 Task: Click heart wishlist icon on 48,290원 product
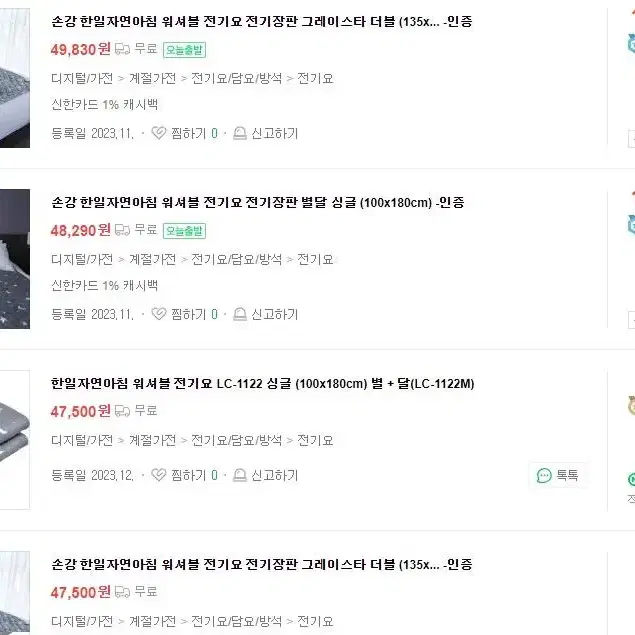[159, 314]
